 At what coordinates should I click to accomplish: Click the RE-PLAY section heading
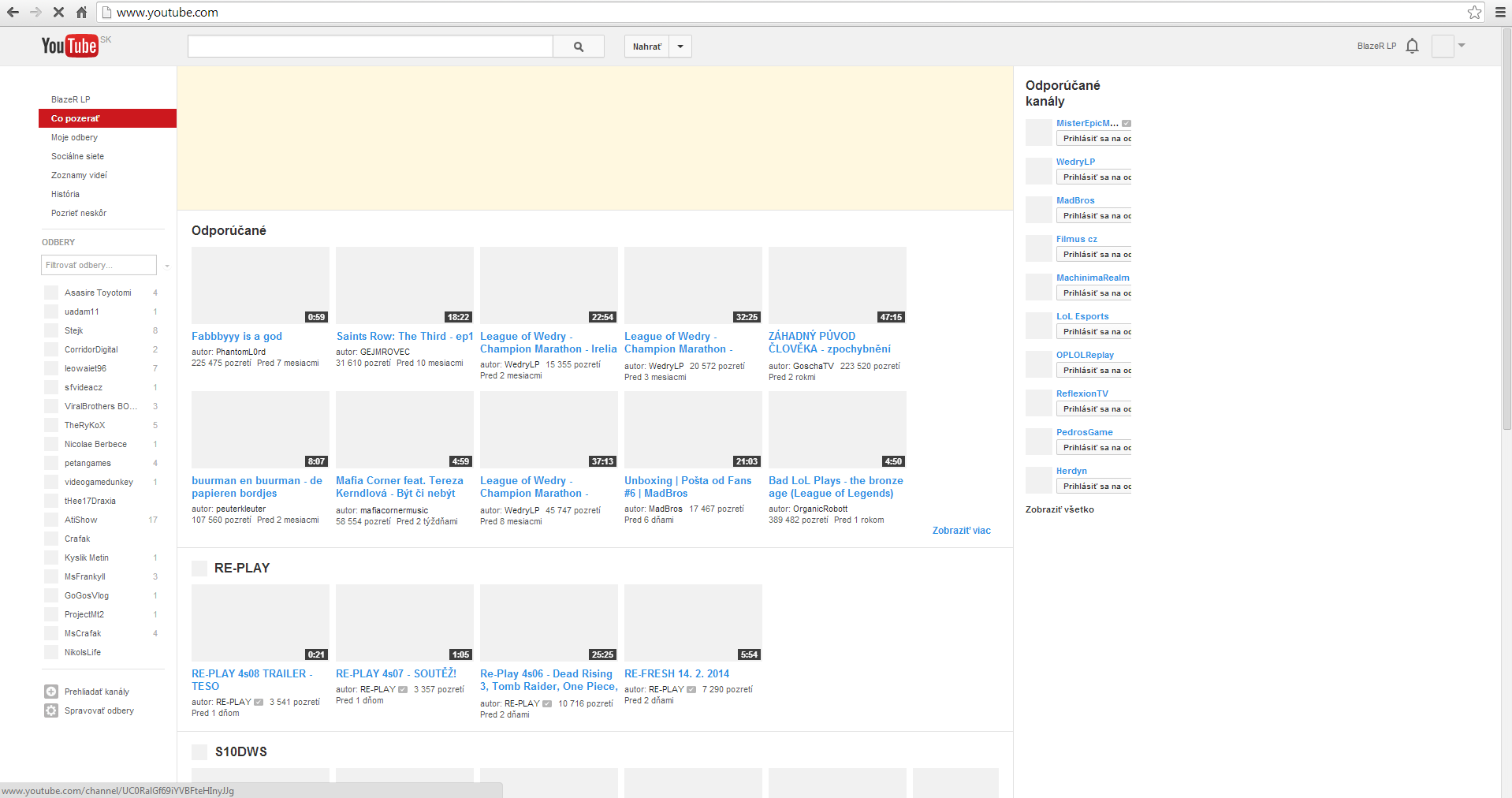[x=242, y=568]
